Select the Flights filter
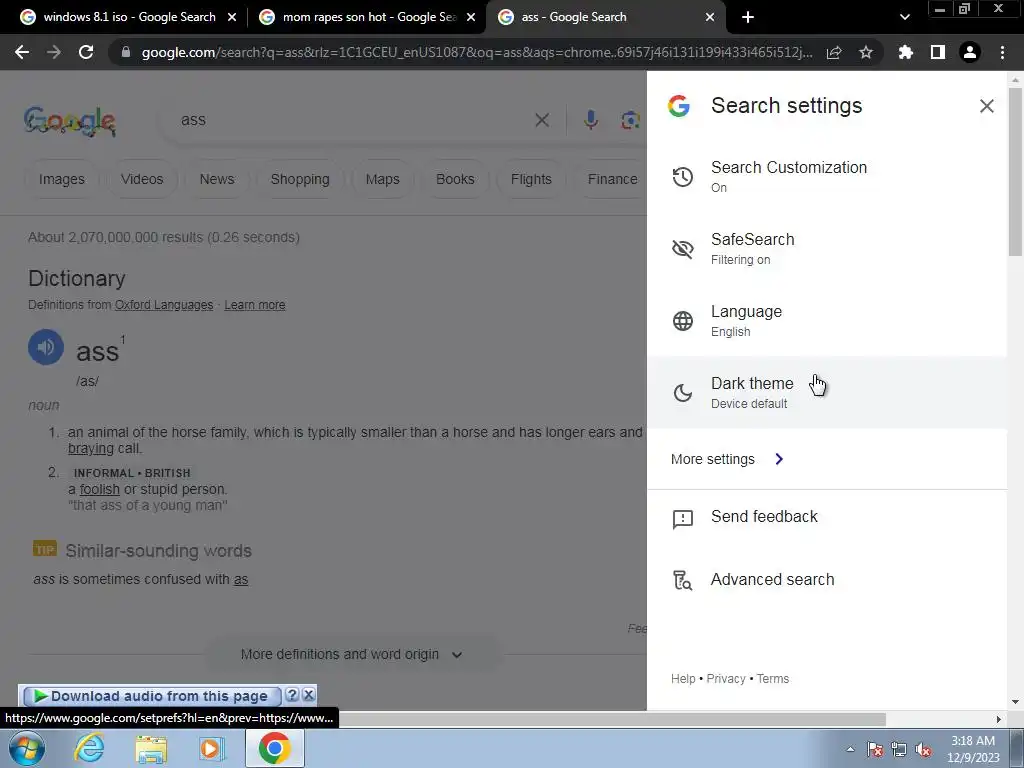Screen dimensions: 1024x768 [x=531, y=179]
